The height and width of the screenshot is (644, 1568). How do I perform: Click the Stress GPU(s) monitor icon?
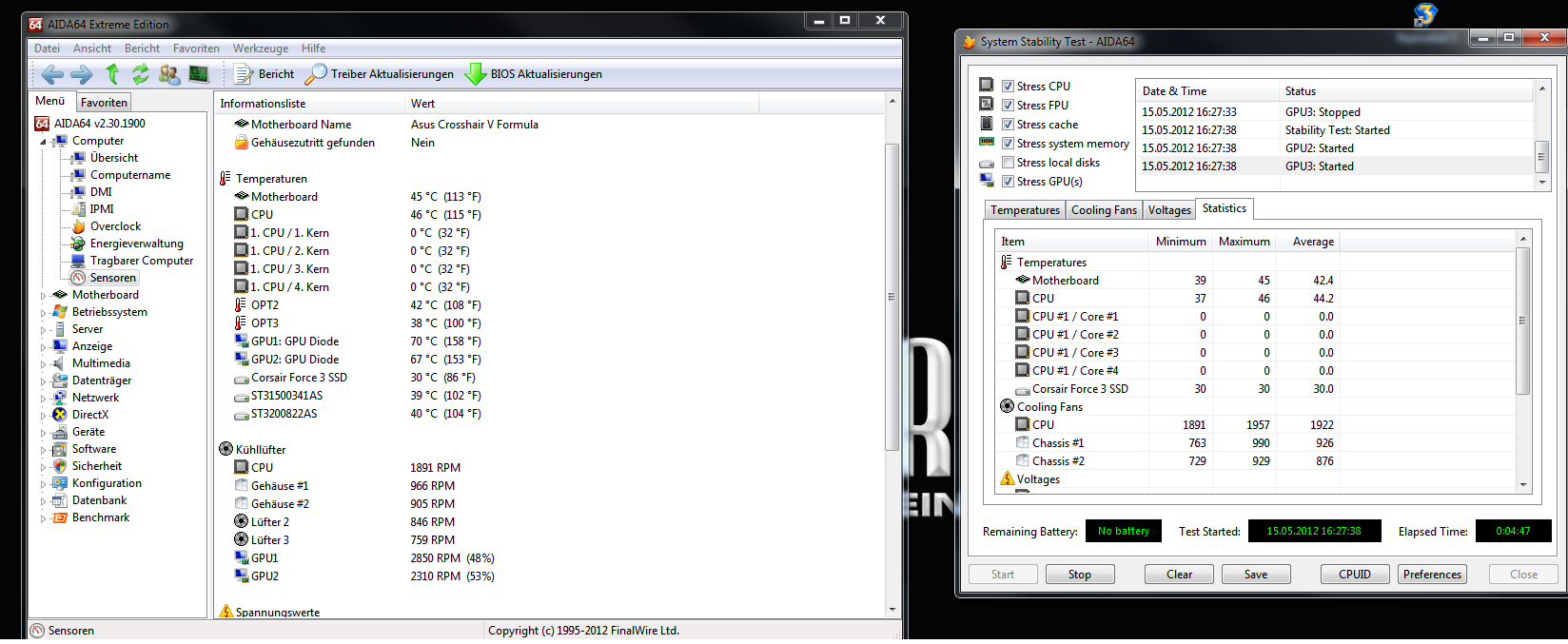coord(987,180)
